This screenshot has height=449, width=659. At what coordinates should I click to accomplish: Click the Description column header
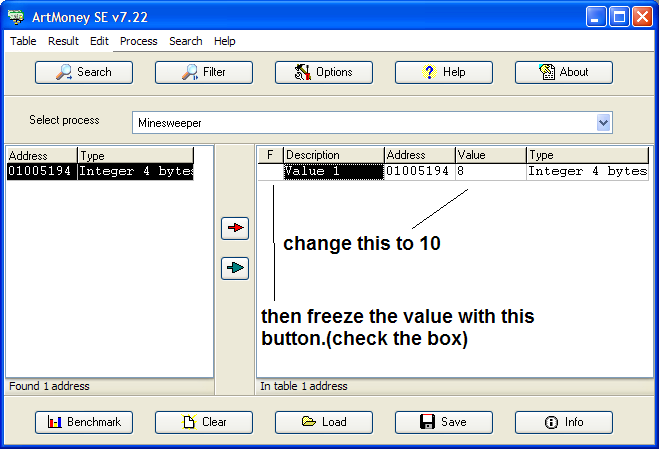(334, 155)
